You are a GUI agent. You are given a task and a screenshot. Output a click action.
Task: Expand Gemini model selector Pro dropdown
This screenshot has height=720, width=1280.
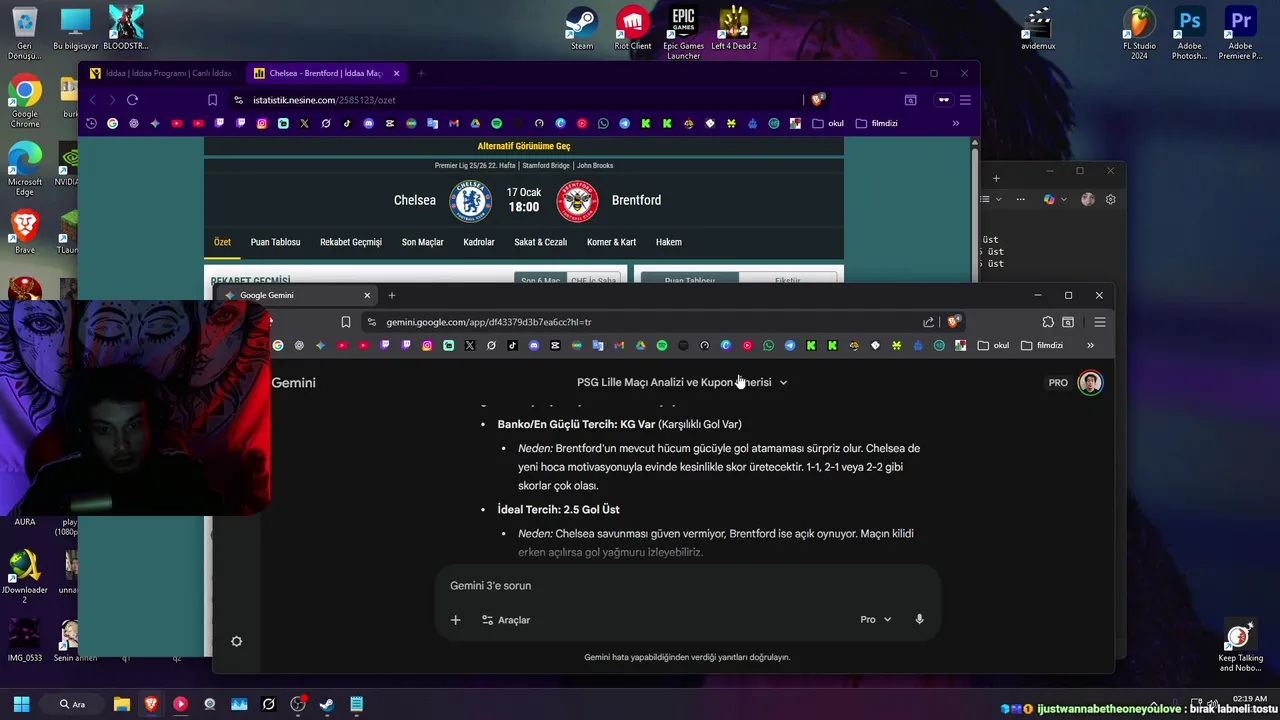pyautogui.click(x=875, y=620)
